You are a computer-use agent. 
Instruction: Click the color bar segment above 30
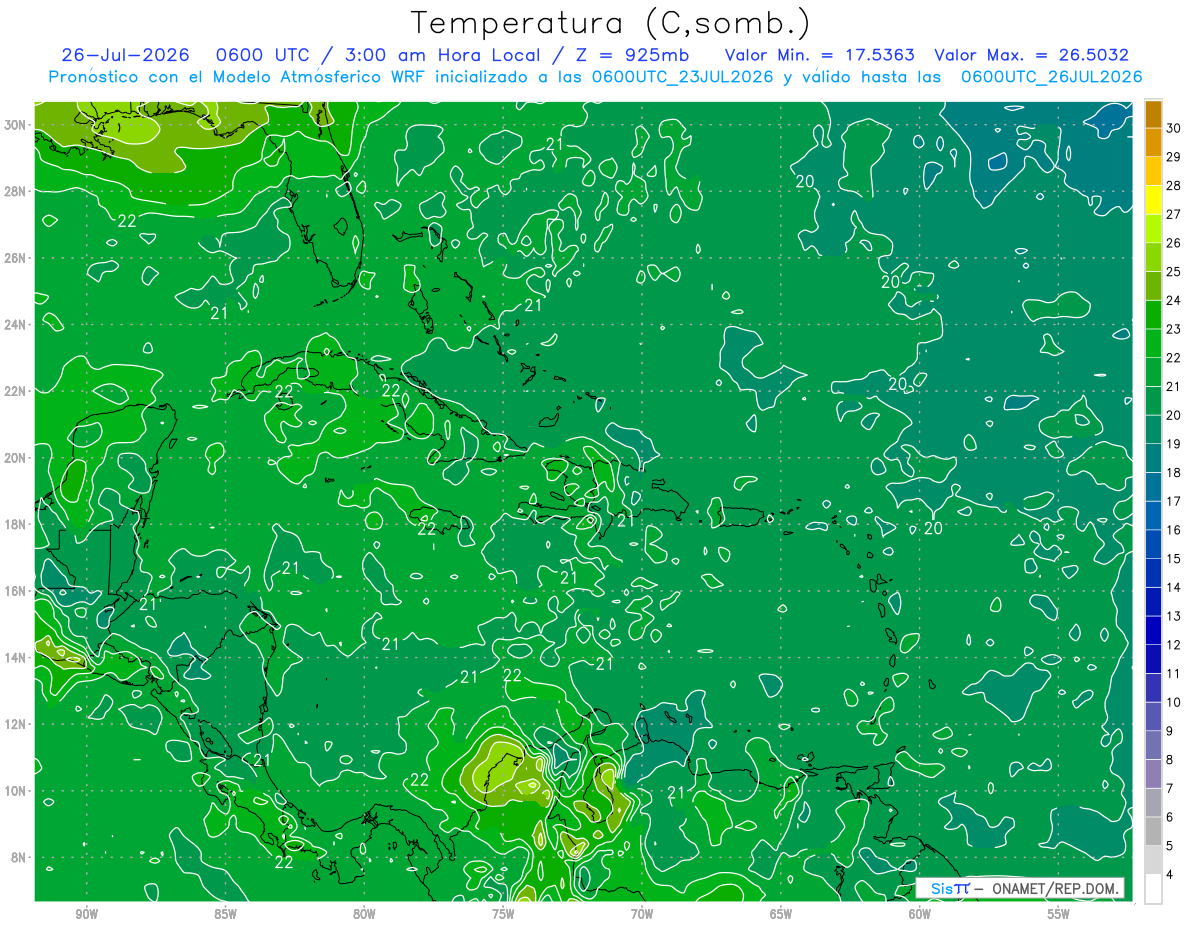1153,113
